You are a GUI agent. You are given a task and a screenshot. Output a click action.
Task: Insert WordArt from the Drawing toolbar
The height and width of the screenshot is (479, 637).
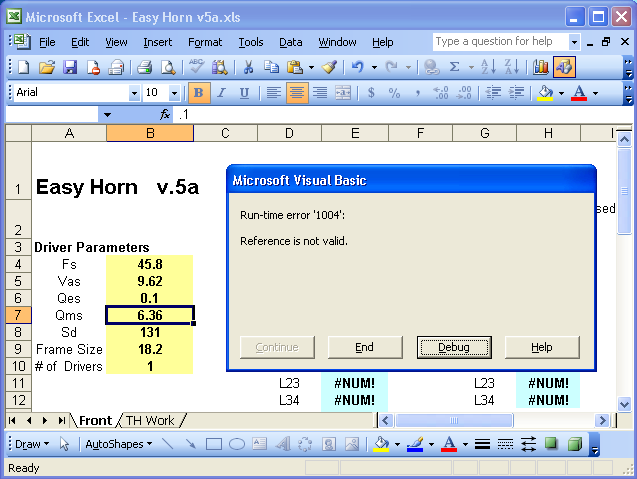click(x=283, y=444)
